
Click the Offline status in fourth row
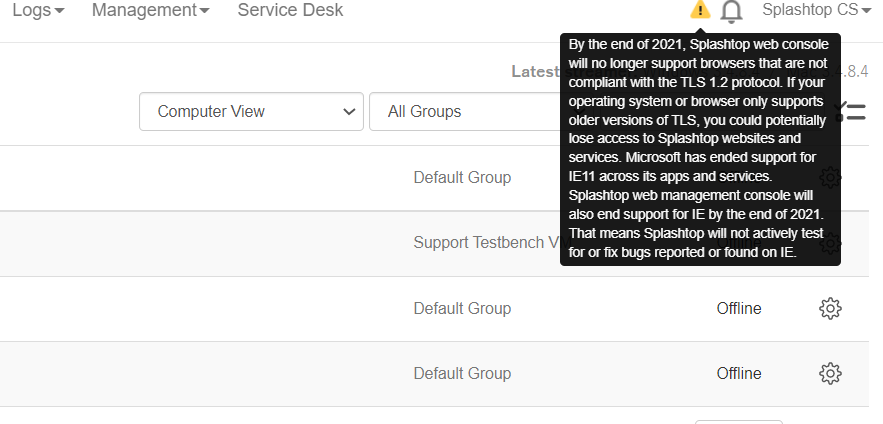coord(739,373)
